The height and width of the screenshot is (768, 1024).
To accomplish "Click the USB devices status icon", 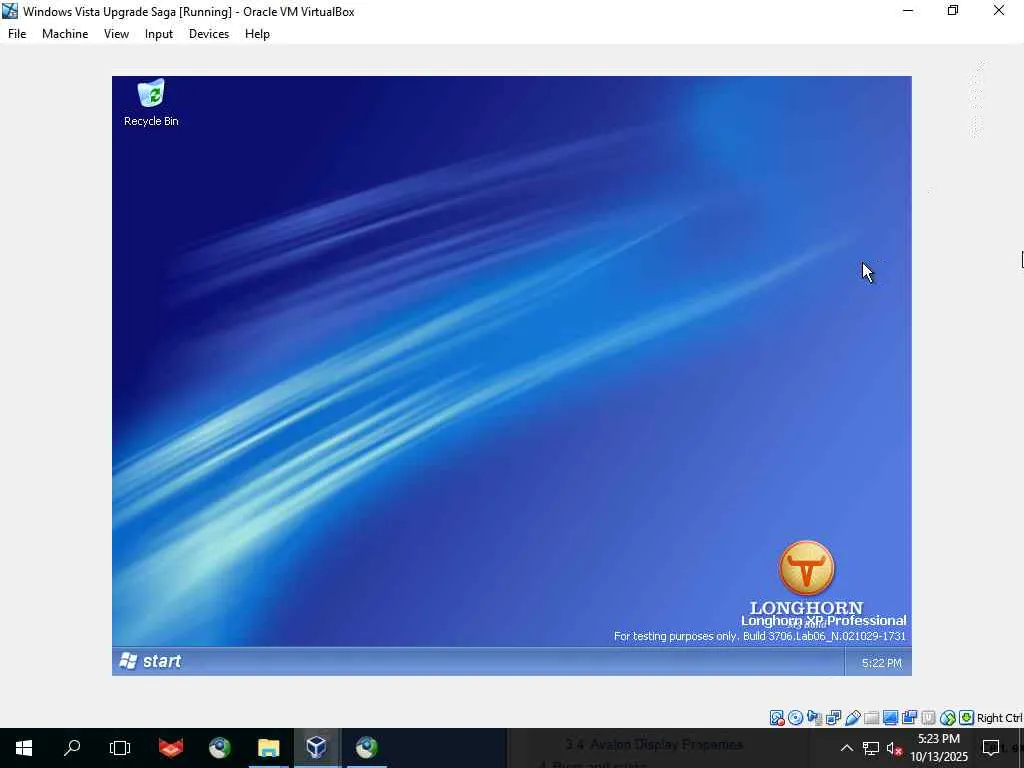I will point(852,718).
